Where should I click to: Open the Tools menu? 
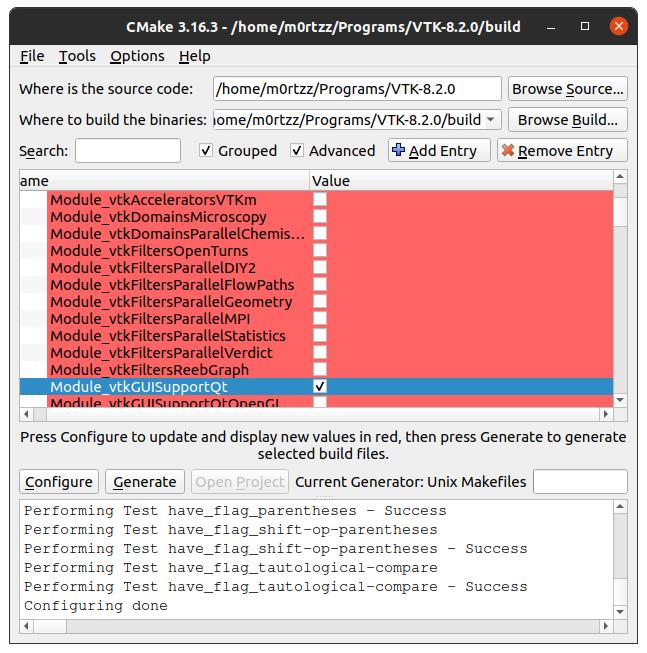[77, 56]
